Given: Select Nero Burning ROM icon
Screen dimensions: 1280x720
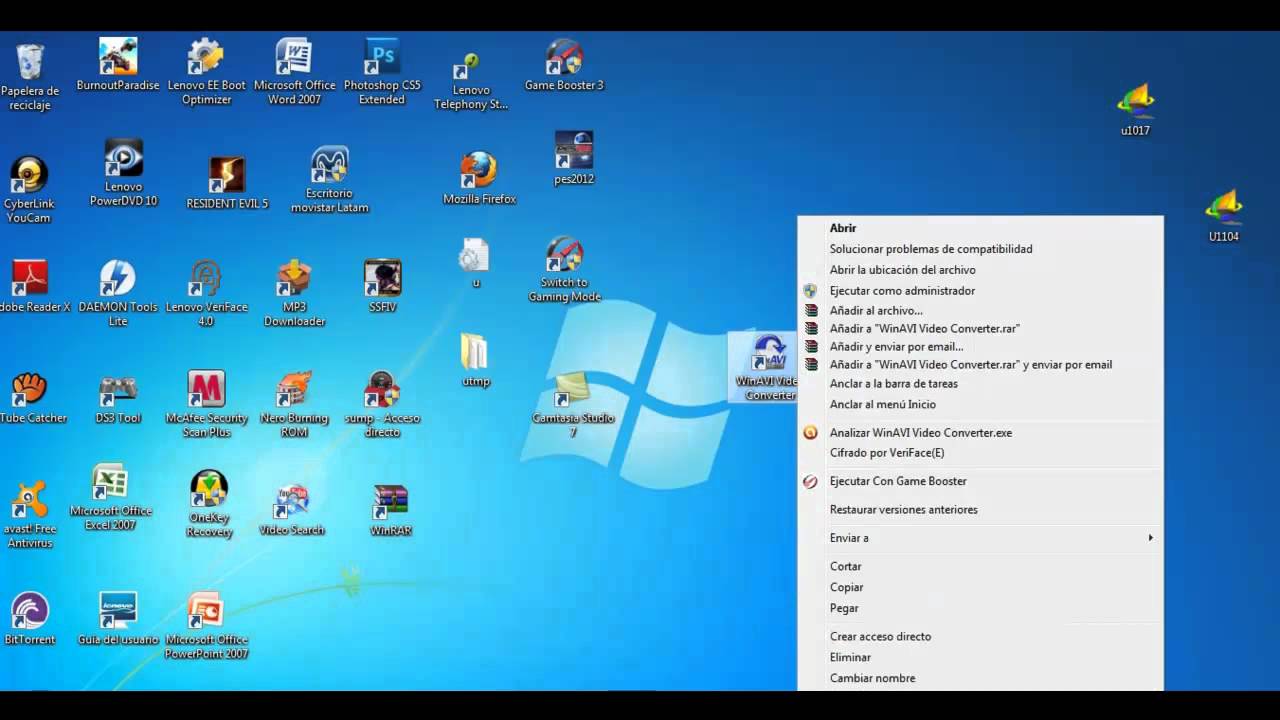Looking at the screenshot, I should pyautogui.click(x=294, y=404).
